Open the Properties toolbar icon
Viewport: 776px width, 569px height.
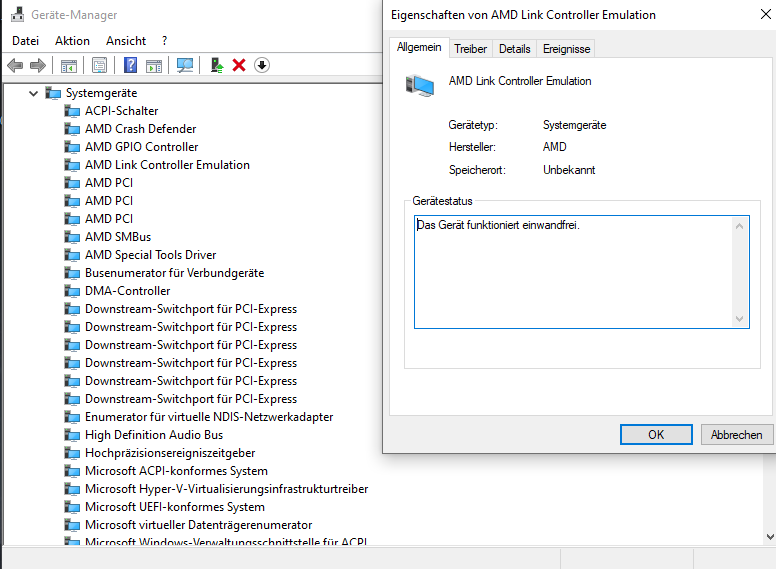click(99, 65)
